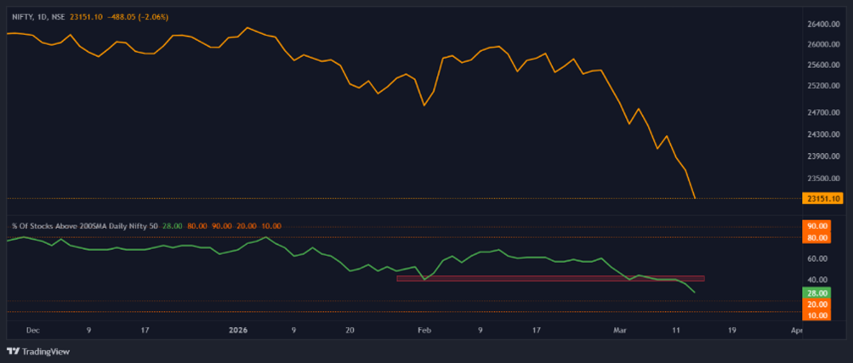This screenshot has height=363, width=853.
Task: Open the % Of Stocks Above 200SMA indicator title
Action: pos(84,225)
